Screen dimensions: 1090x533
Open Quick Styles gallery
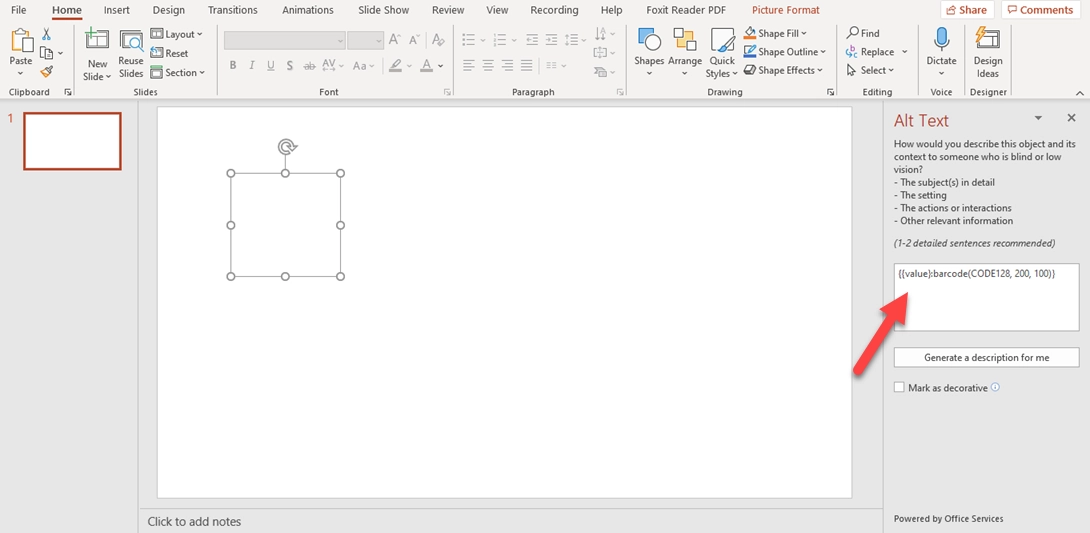722,54
